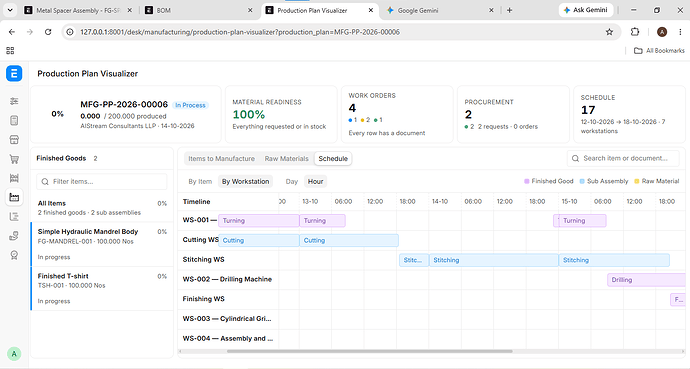The image size is (690, 369).
Task: Bookmark this page with the star icon
Action: click(x=609, y=32)
